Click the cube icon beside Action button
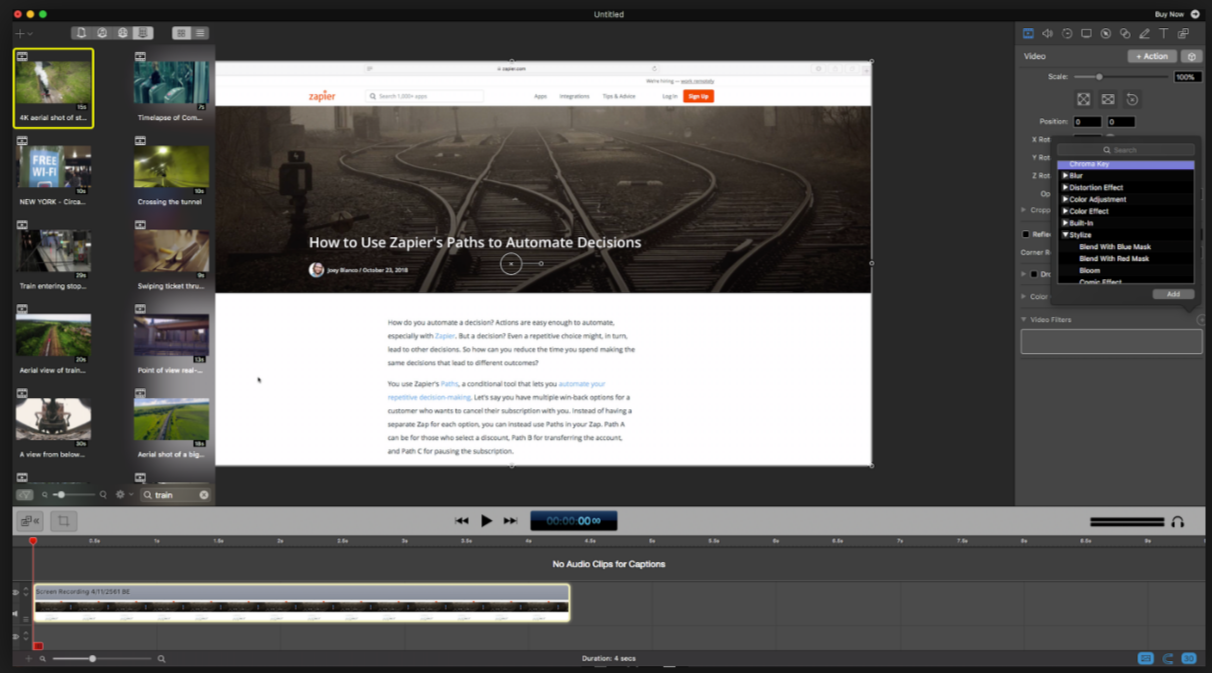The image size is (1212, 673). click(x=1191, y=56)
